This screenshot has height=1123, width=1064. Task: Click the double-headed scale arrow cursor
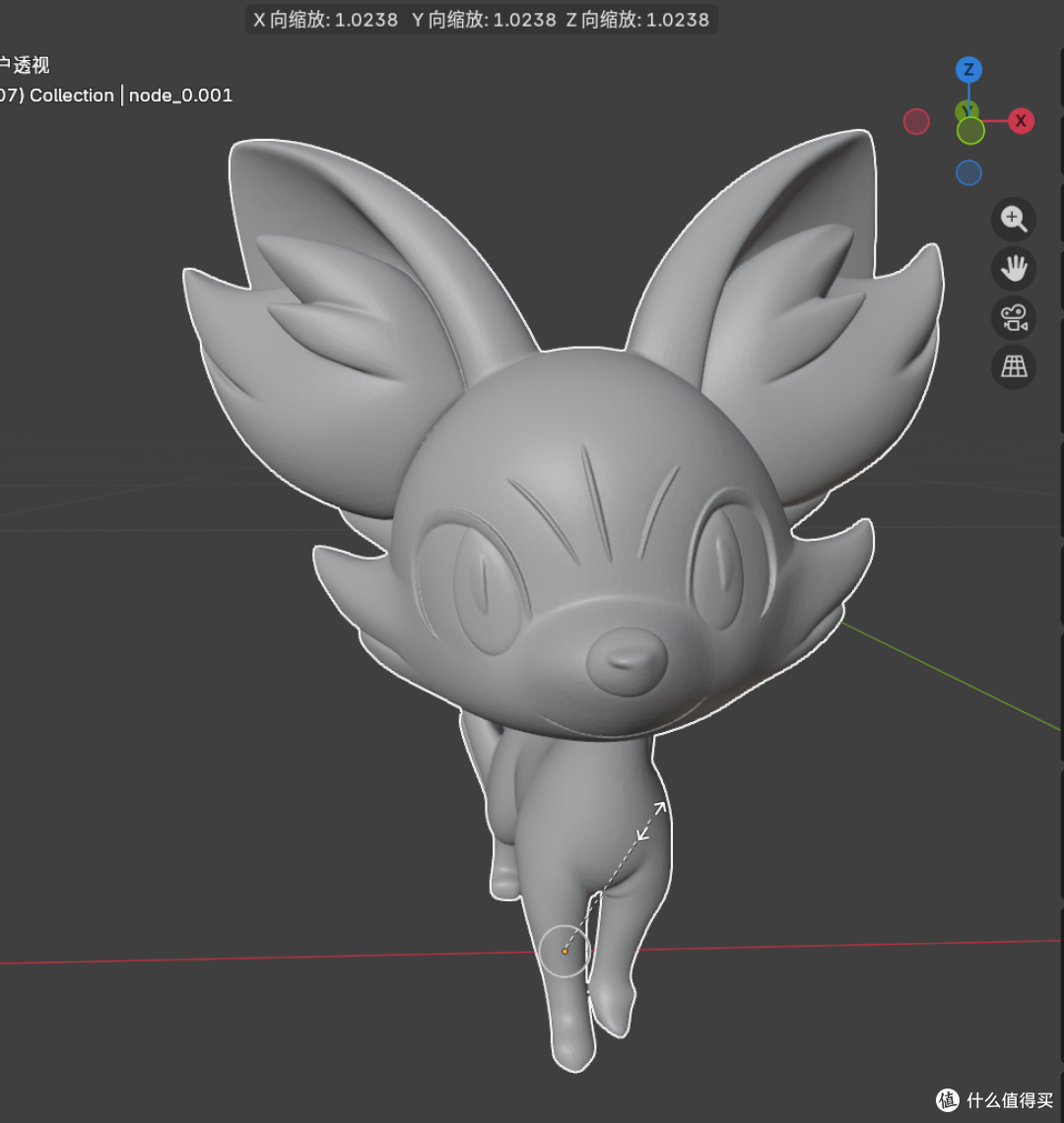[x=651, y=821]
